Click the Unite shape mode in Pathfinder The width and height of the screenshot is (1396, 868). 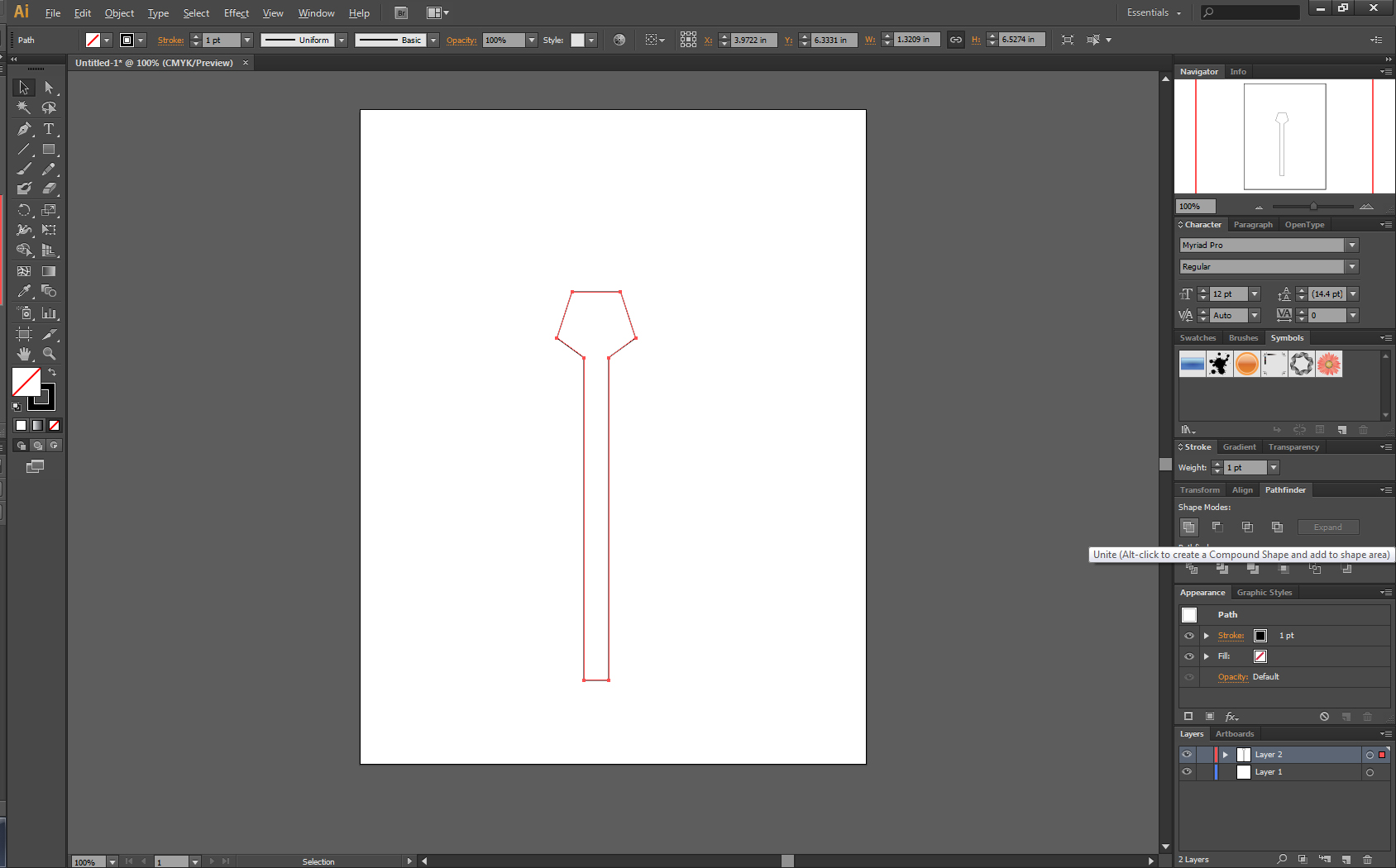(1188, 527)
